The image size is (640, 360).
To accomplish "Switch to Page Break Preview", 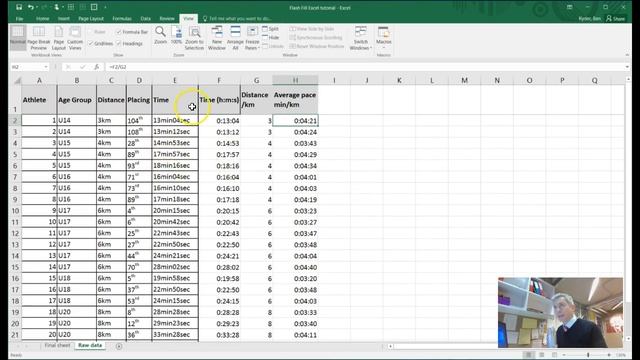I will pyautogui.click(x=39, y=38).
